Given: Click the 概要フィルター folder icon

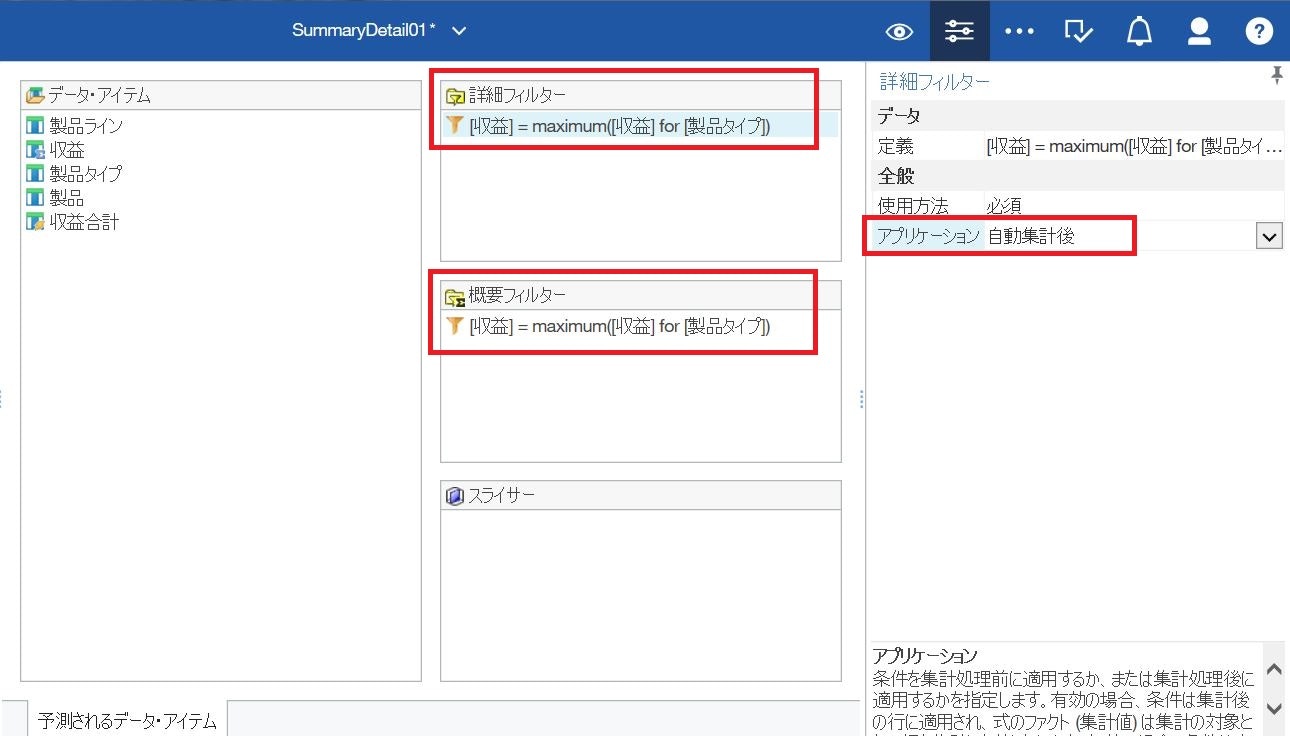Looking at the screenshot, I should click(455, 296).
